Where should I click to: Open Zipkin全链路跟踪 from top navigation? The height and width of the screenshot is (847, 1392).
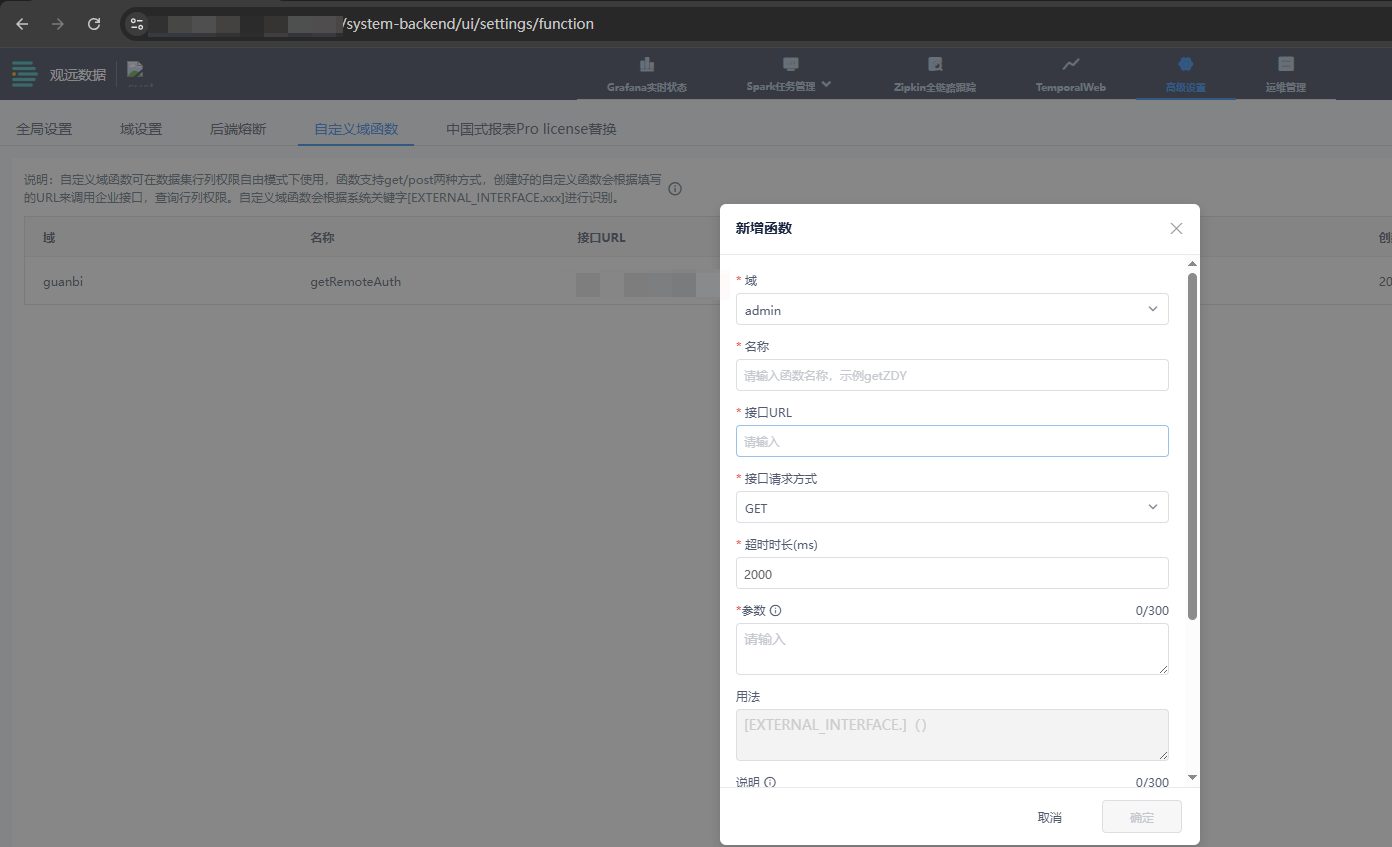935,76
